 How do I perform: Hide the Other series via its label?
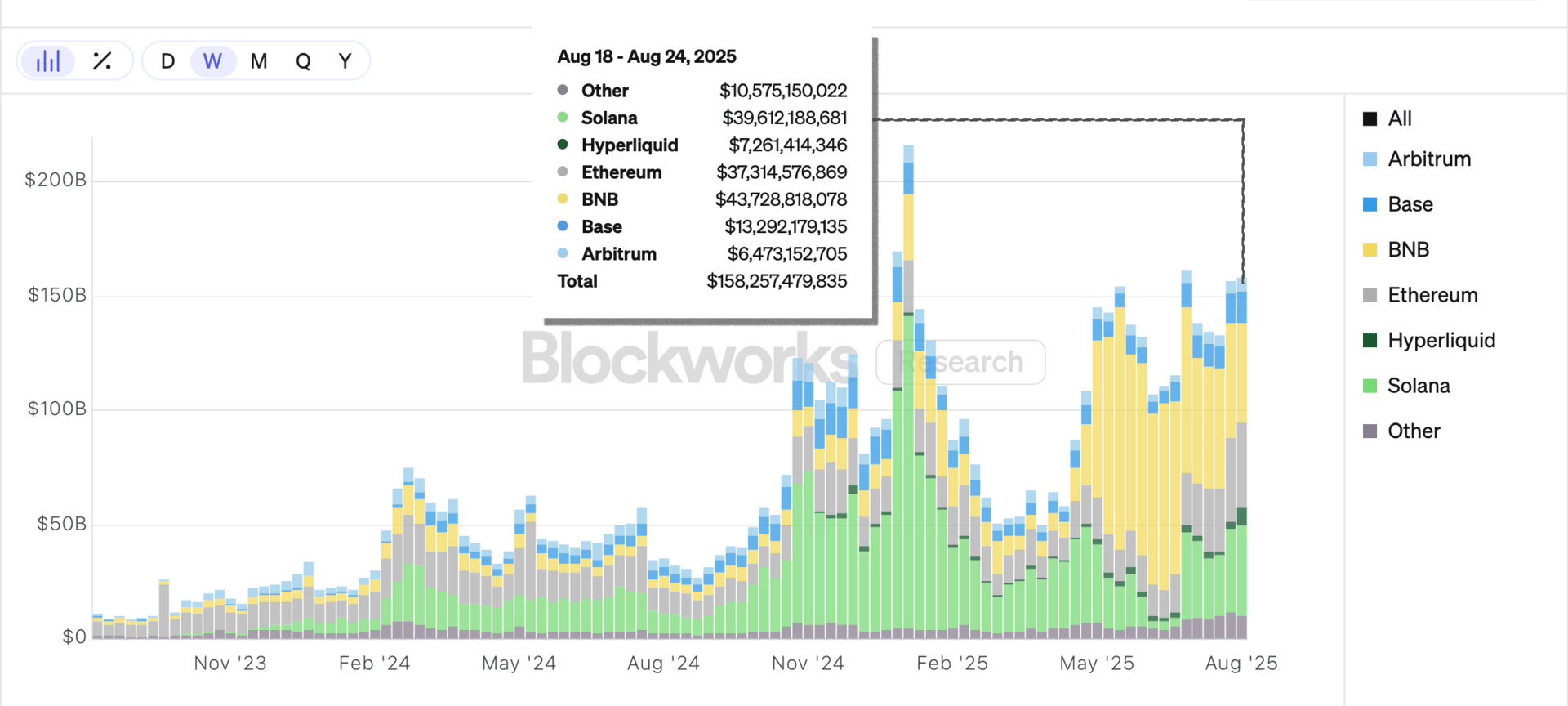[1414, 431]
